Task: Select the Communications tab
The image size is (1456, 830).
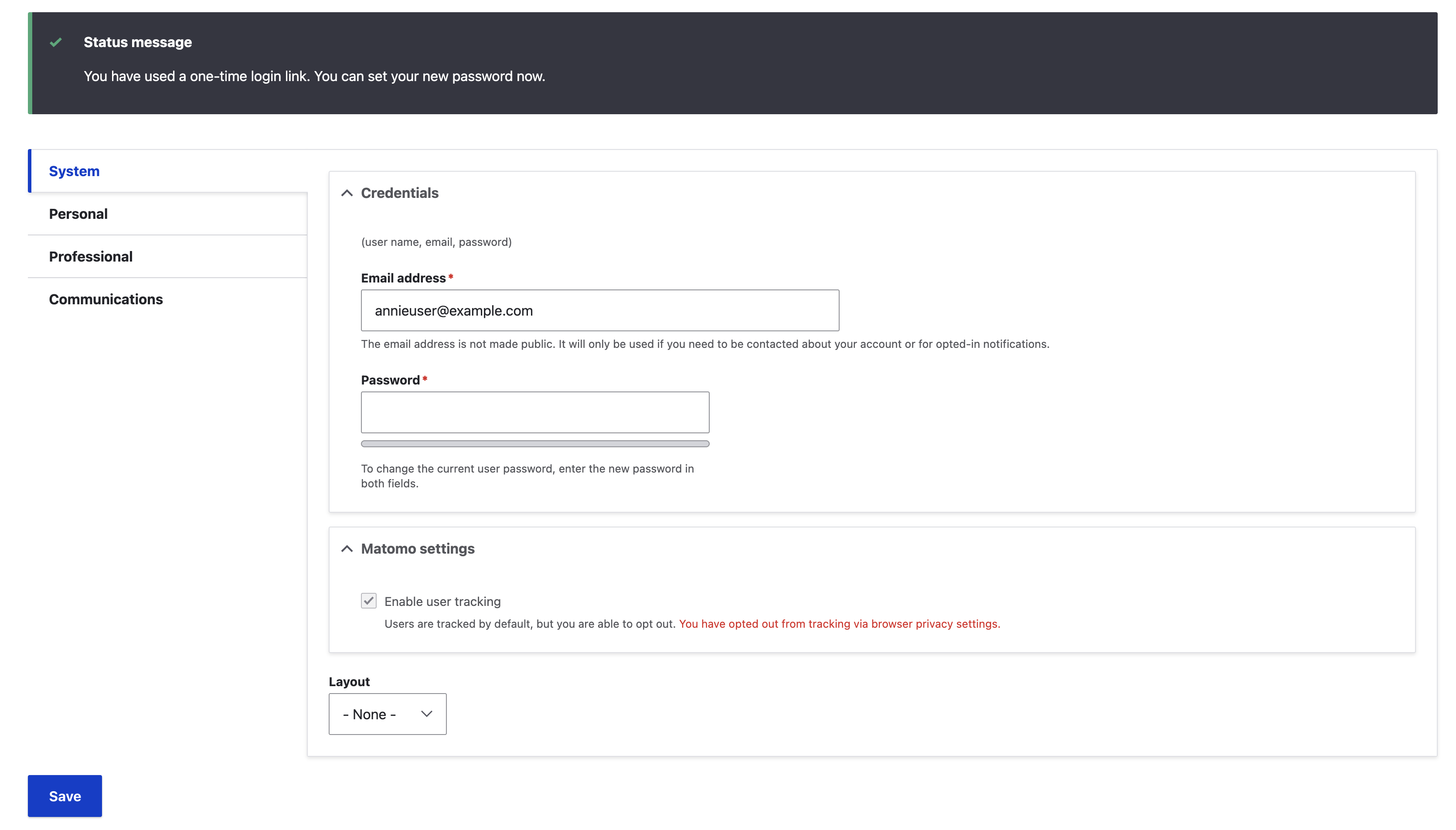Action: coord(105,299)
